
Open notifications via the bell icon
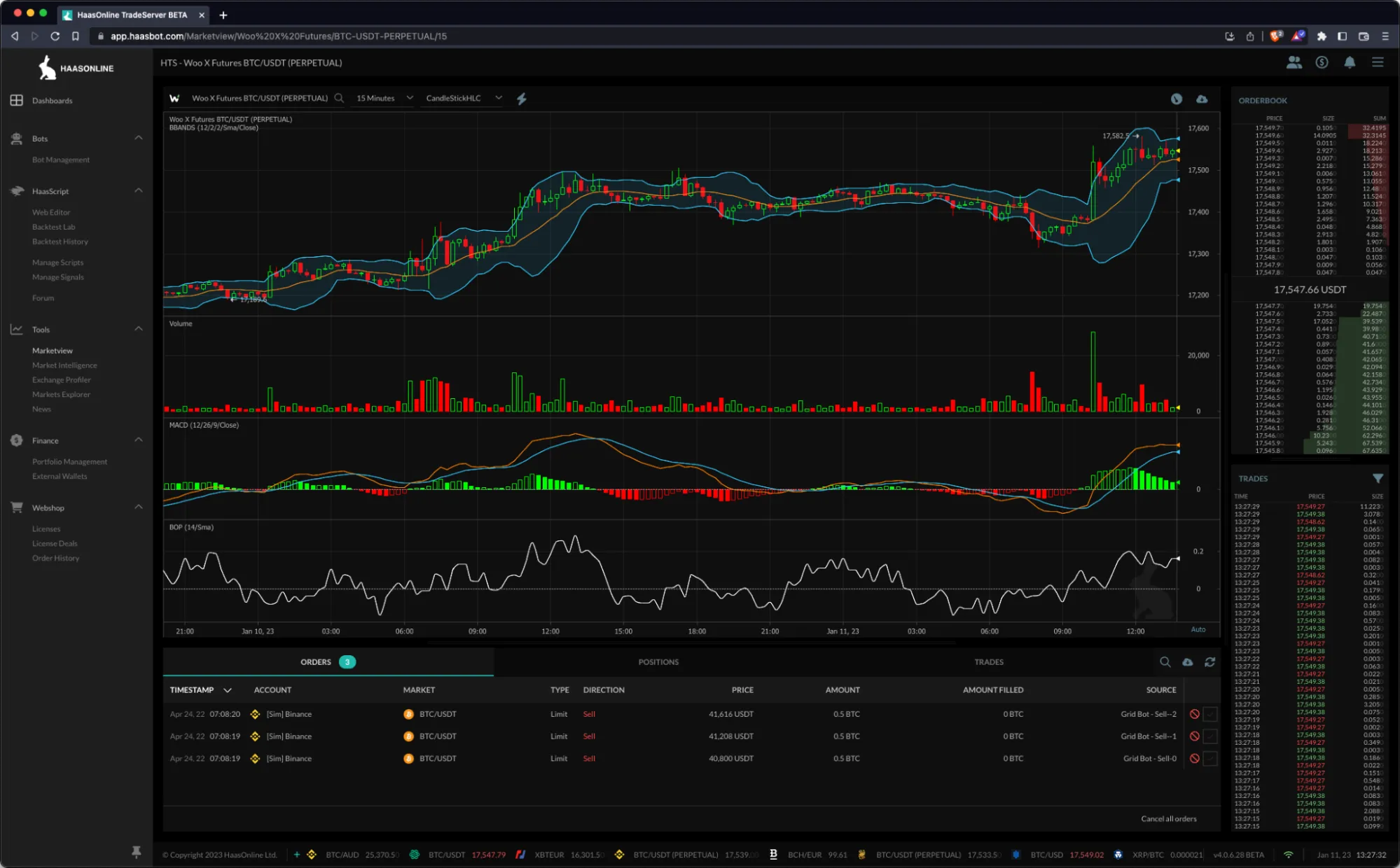click(x=1350, y=62)
